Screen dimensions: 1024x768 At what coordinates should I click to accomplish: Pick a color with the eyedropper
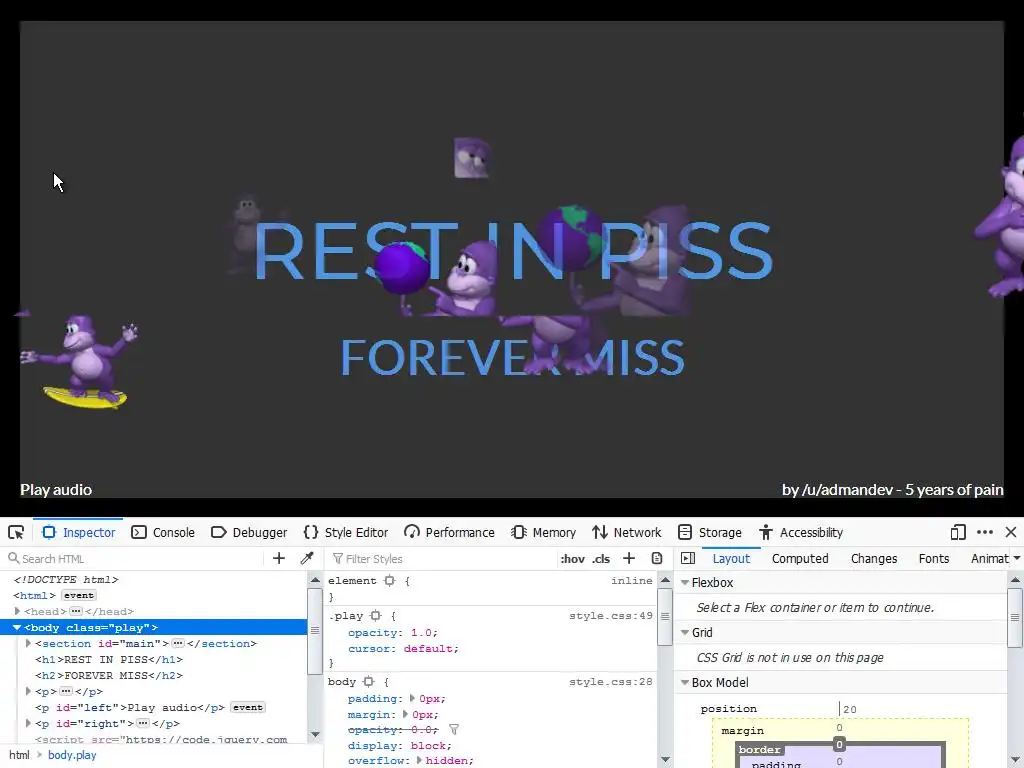click(307, 558)
